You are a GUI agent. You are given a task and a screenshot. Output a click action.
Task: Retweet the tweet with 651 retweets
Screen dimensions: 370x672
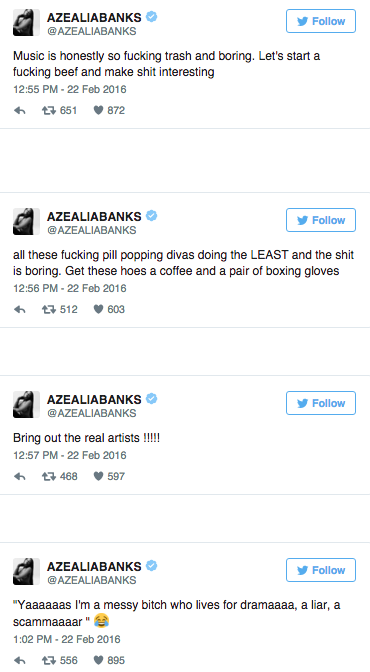click(49, 111)
